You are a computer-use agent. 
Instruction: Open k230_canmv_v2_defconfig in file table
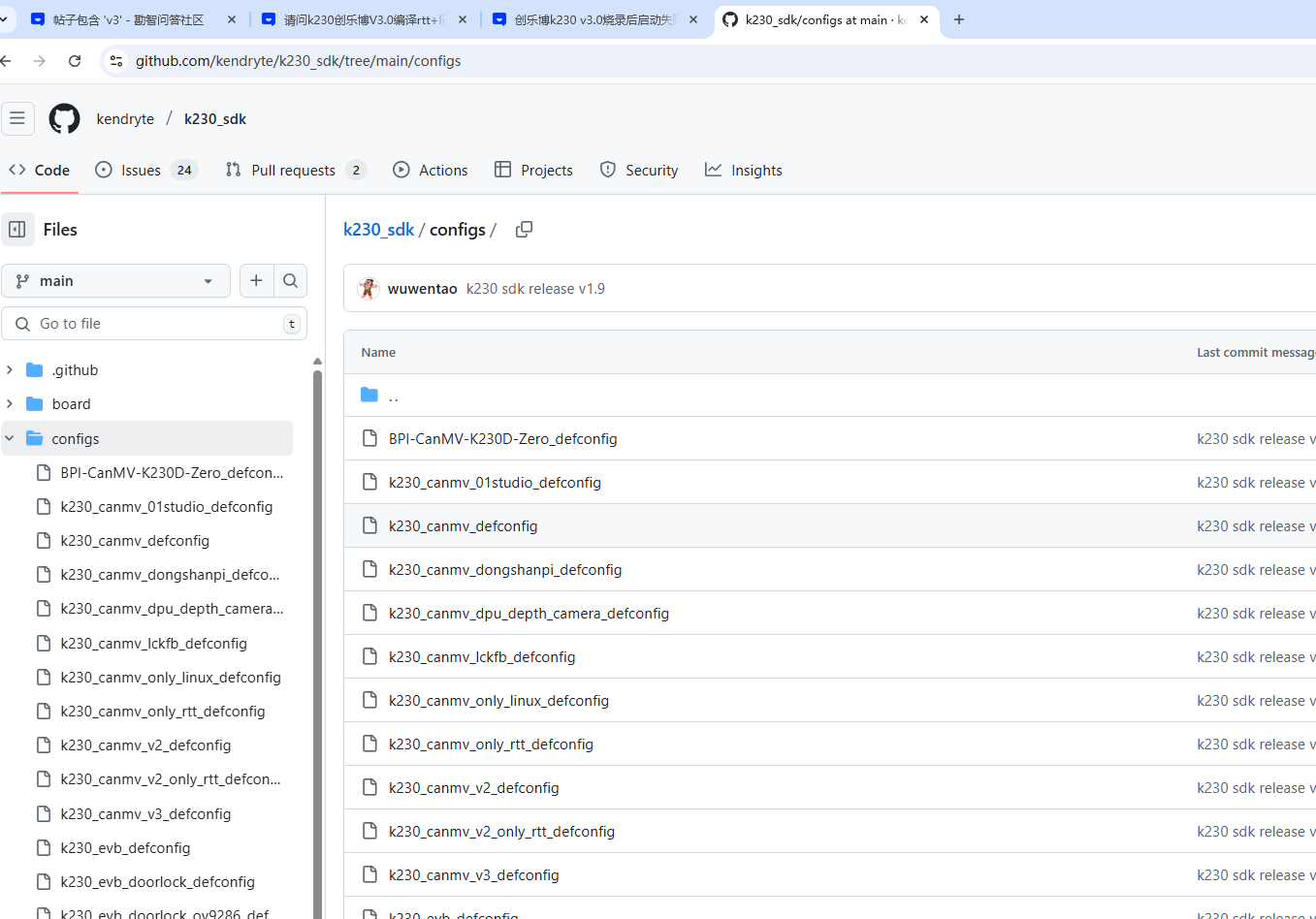click(473, 788)
